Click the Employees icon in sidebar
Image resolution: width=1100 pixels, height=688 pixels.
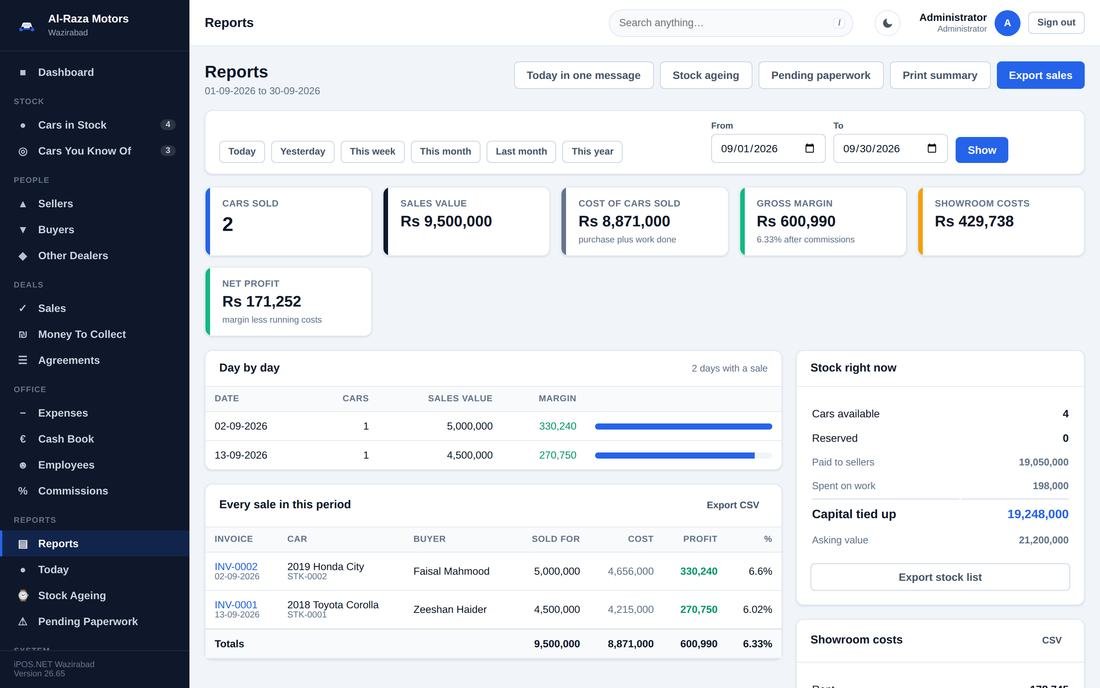click(x=22, y=465)
